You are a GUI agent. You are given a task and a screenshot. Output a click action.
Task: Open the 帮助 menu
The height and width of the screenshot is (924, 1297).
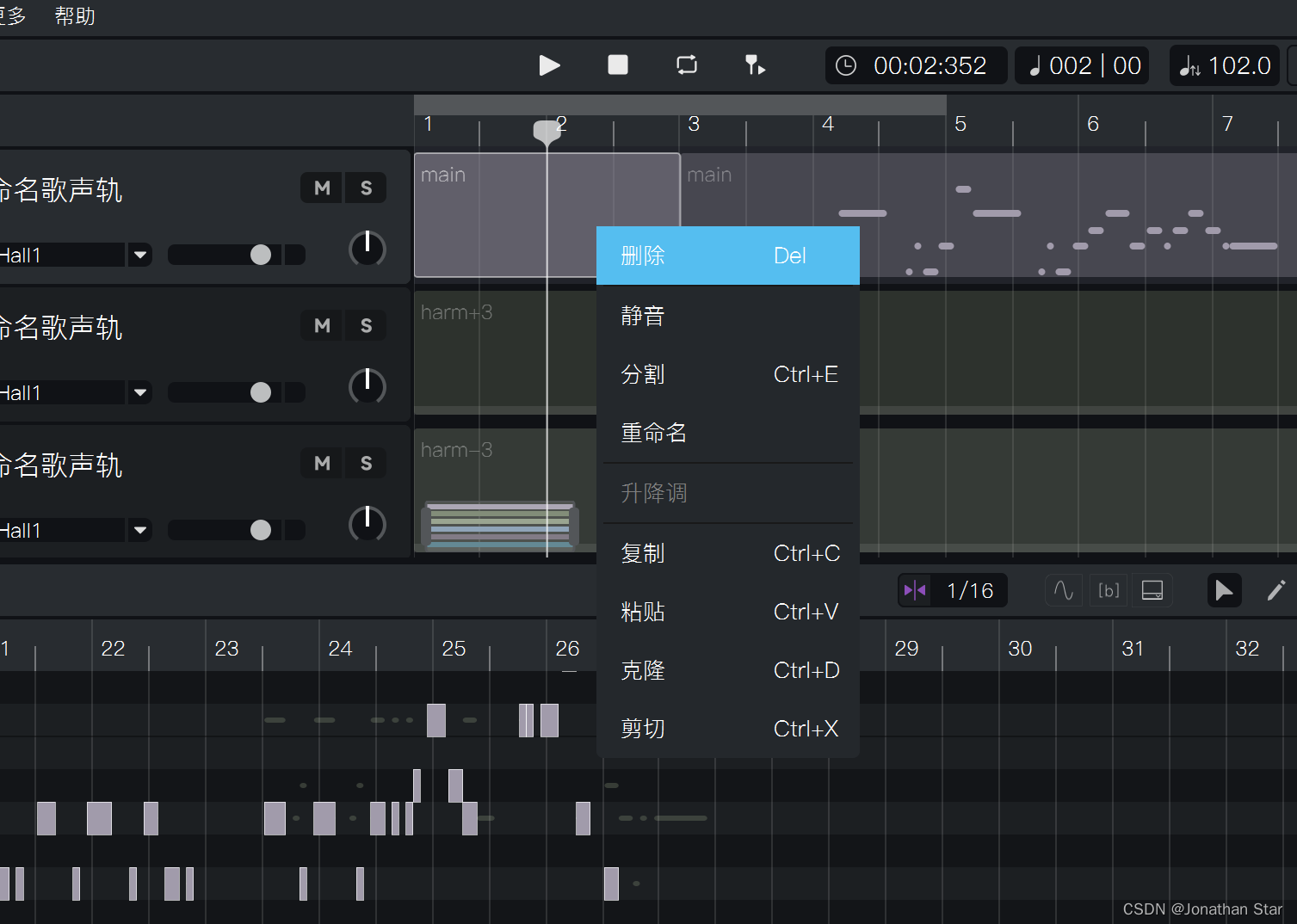tap(75, 15)
